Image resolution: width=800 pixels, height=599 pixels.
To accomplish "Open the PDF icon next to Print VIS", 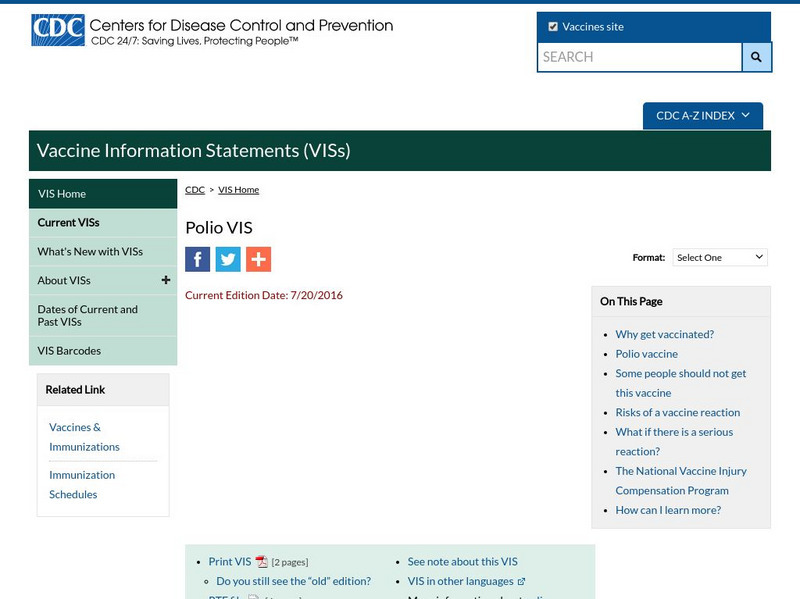I will click(x=260, y=561).
